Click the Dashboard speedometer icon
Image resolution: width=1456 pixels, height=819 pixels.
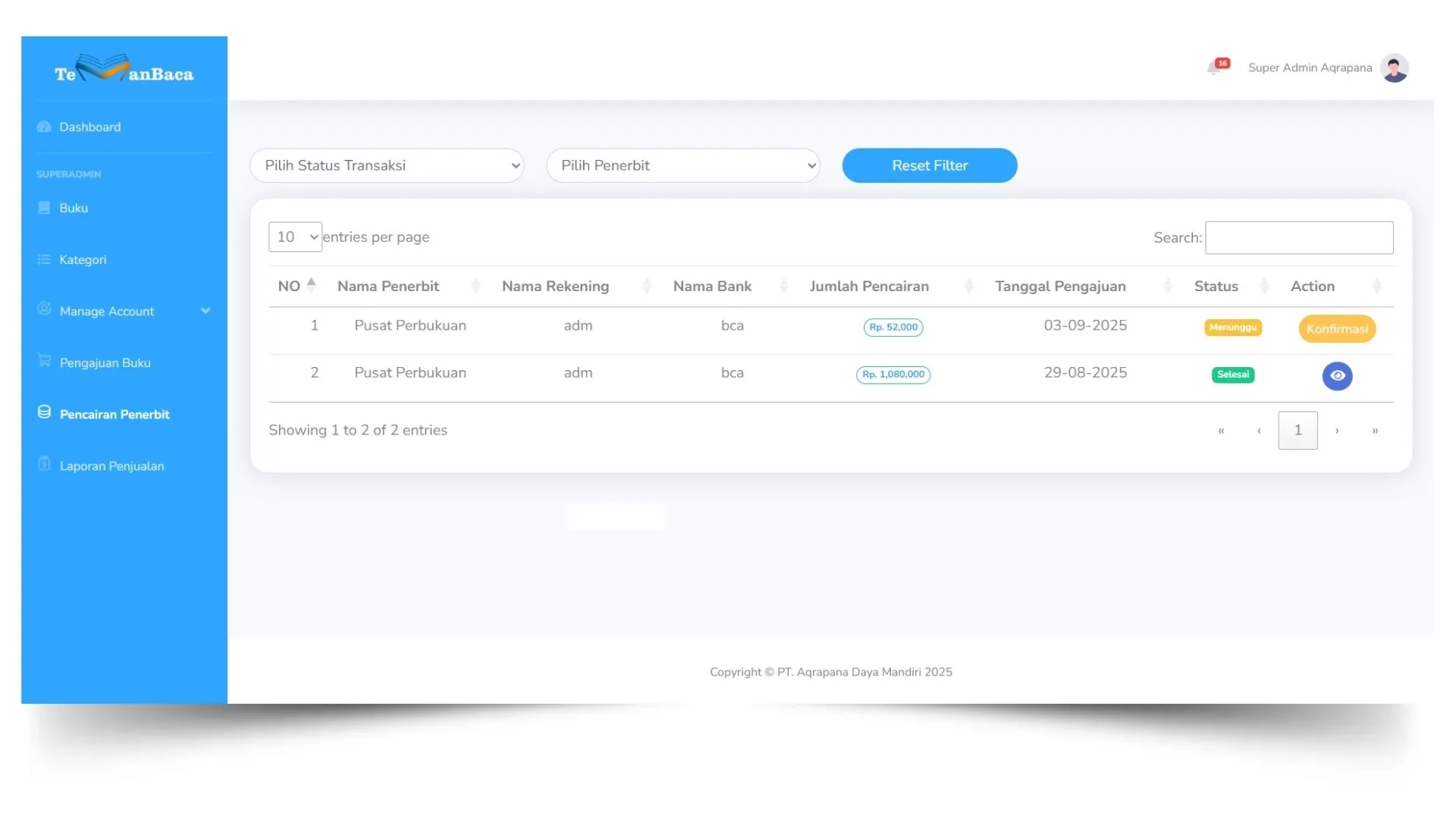click(44, 127)
